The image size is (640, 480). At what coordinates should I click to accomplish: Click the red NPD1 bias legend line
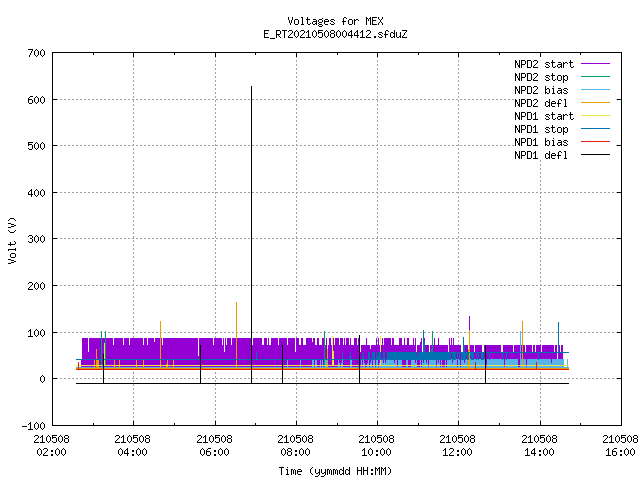pos(595,142)
